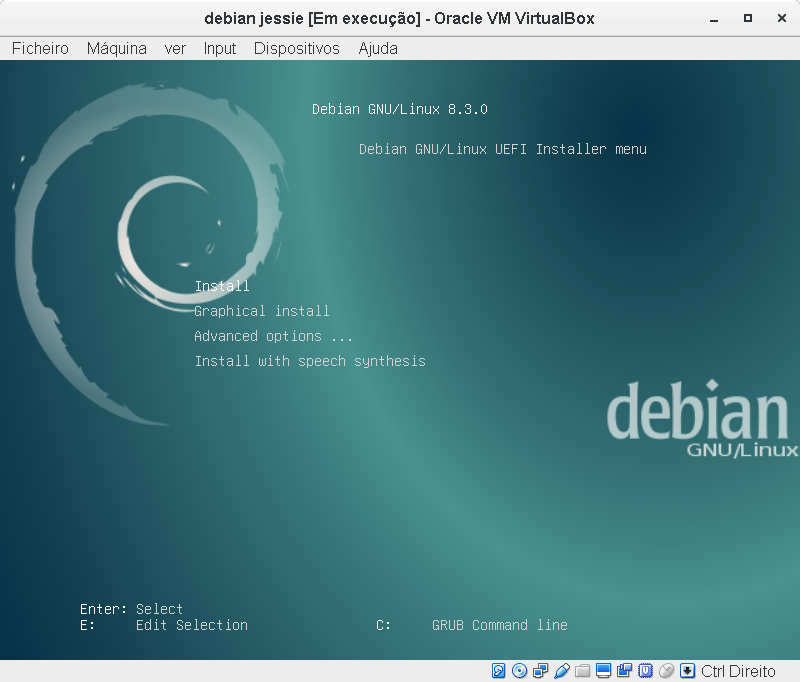The image size is (800, 682).
Task: Select Install with speech synthesis
Action: pyautogui.click(x=310, y=361)
